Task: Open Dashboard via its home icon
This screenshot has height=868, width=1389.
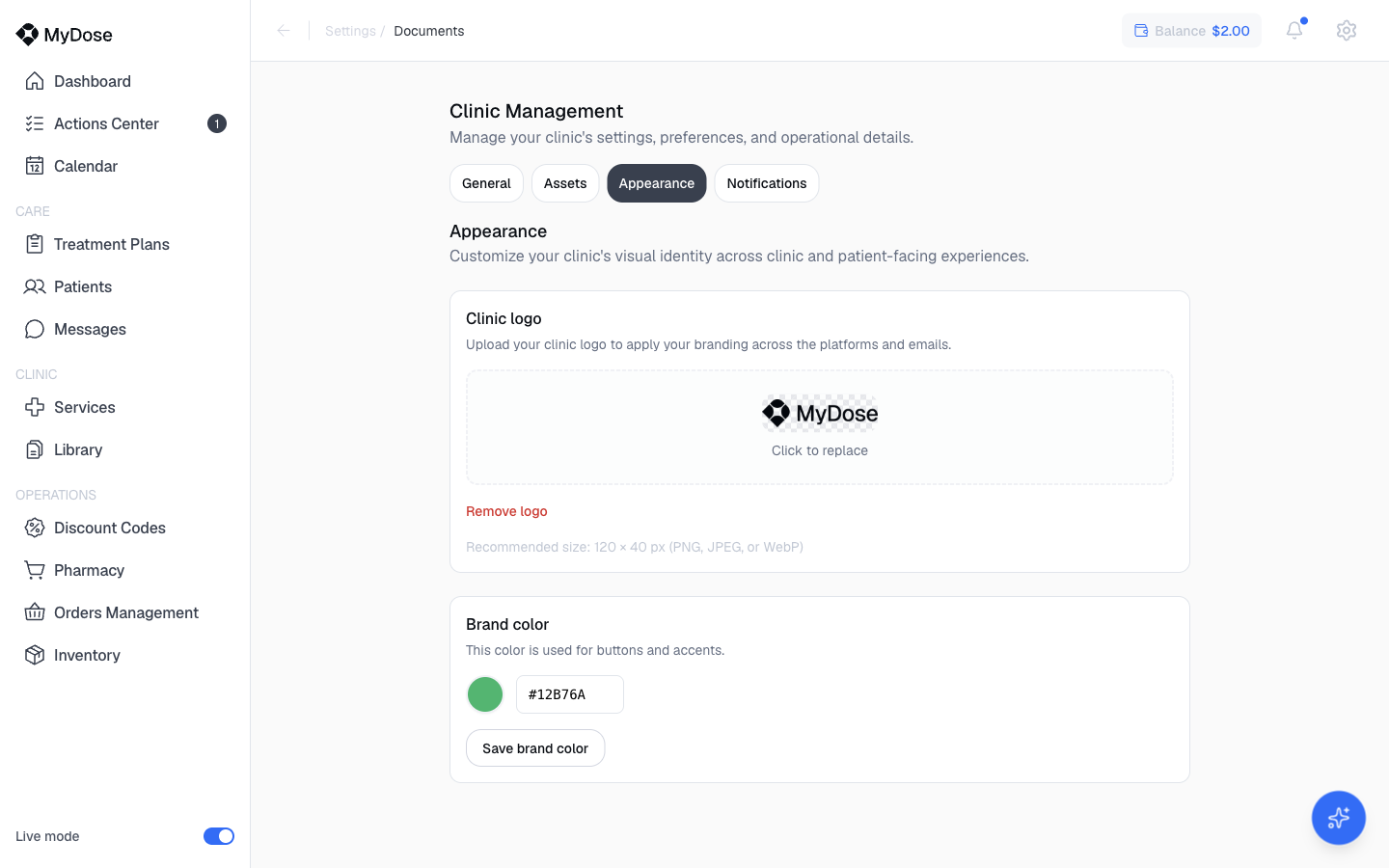Action: pyautogui.click(x=35, y=81)
